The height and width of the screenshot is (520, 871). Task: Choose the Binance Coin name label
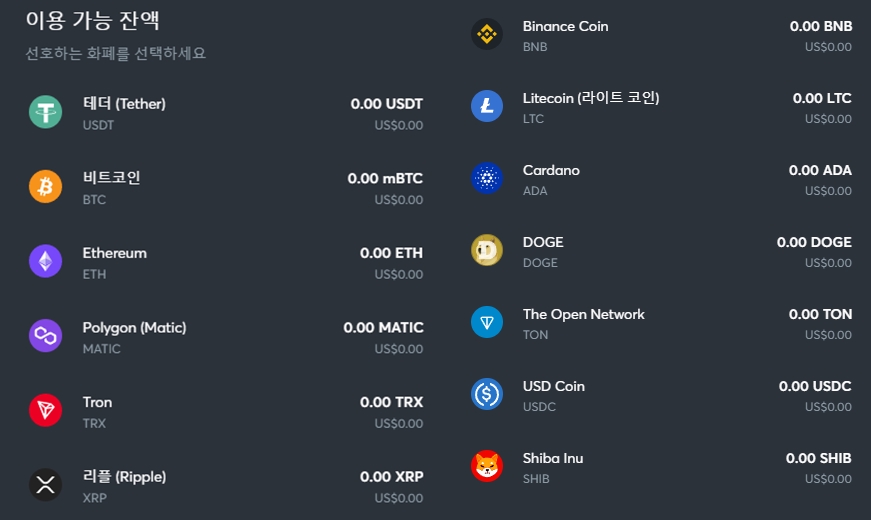tap(565, 26)
